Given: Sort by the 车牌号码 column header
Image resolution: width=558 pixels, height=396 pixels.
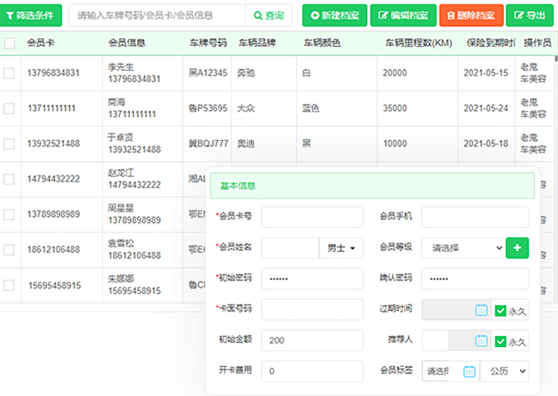Looking at the screenshot, I should (208, 43).
